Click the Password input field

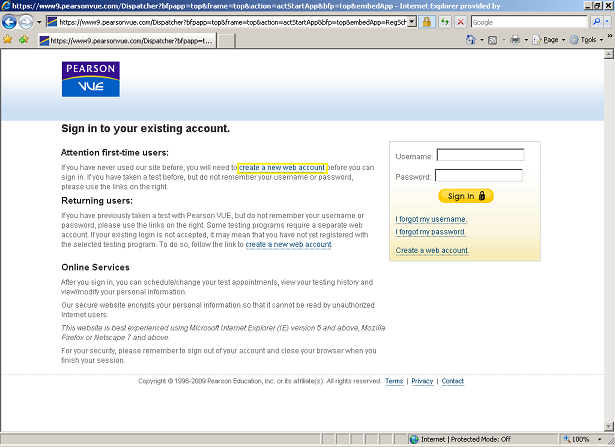479,175
